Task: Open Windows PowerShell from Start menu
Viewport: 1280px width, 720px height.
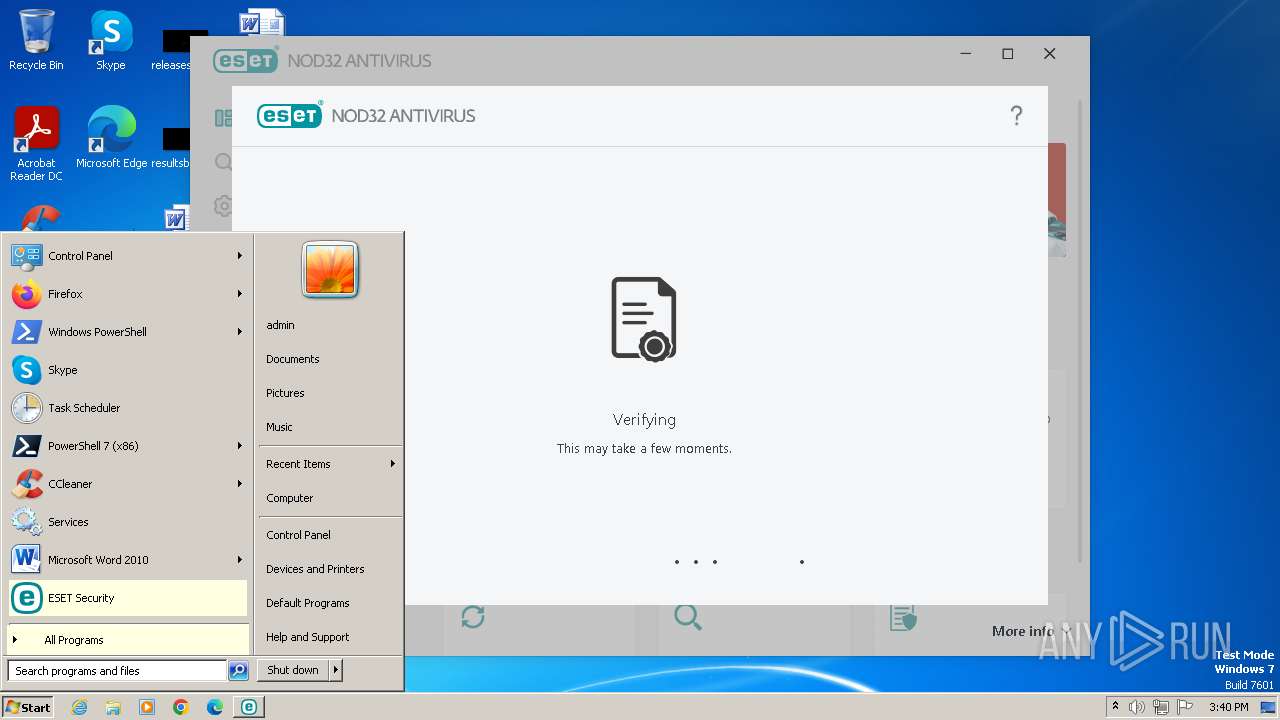Action: [128, 332]
